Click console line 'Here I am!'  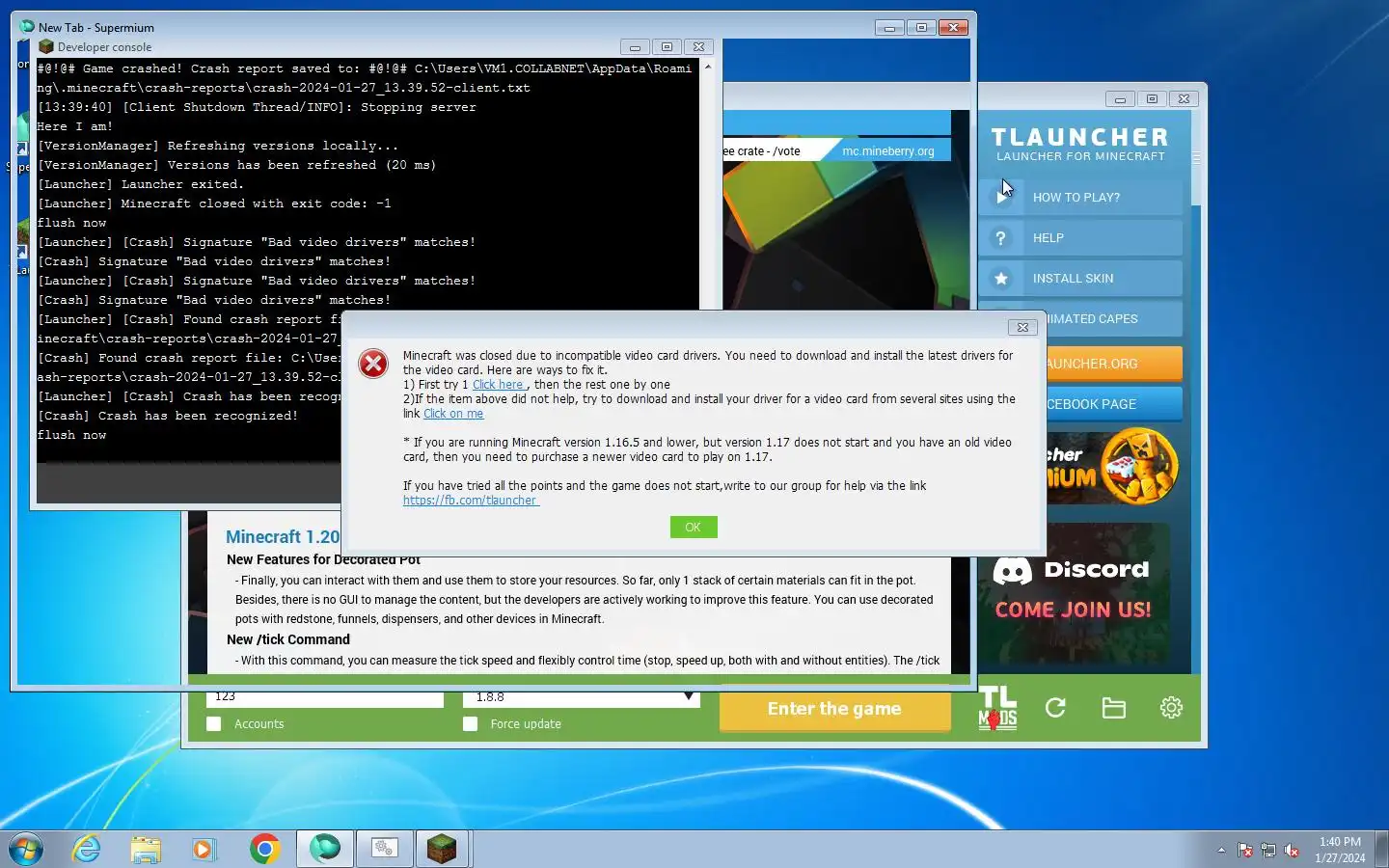[75, 126]
